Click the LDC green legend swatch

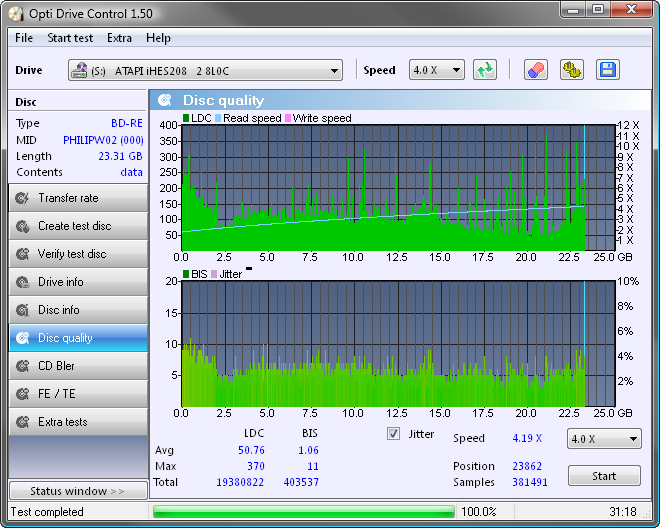click(186, 118)
